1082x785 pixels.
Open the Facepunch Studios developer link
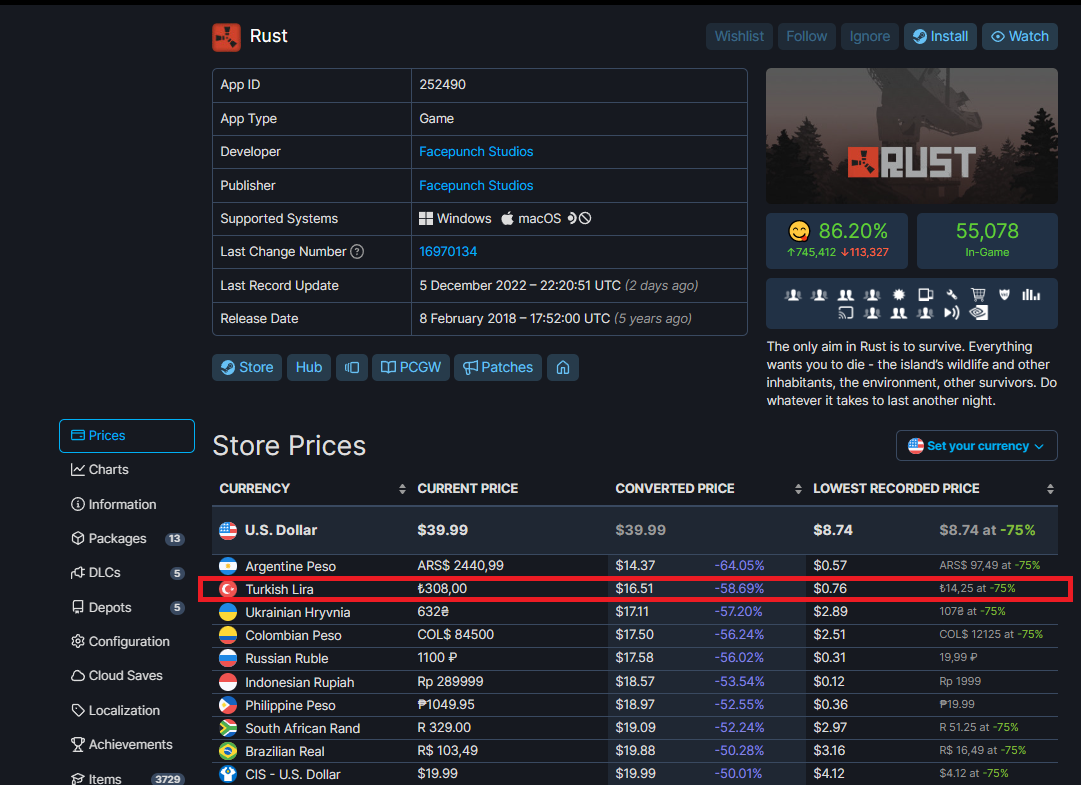click(x=476, y=152)
